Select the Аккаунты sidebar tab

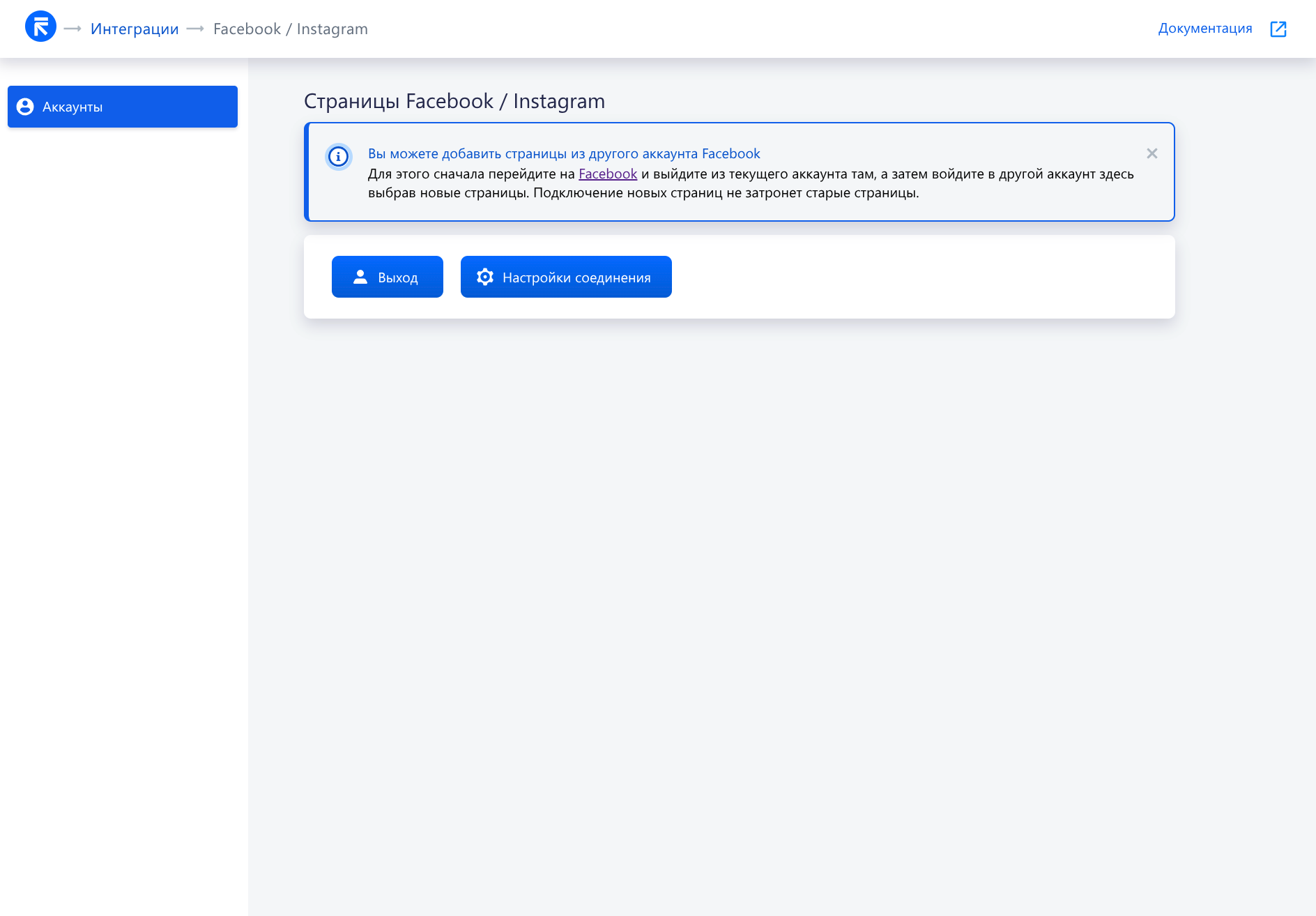coord(123,107)
